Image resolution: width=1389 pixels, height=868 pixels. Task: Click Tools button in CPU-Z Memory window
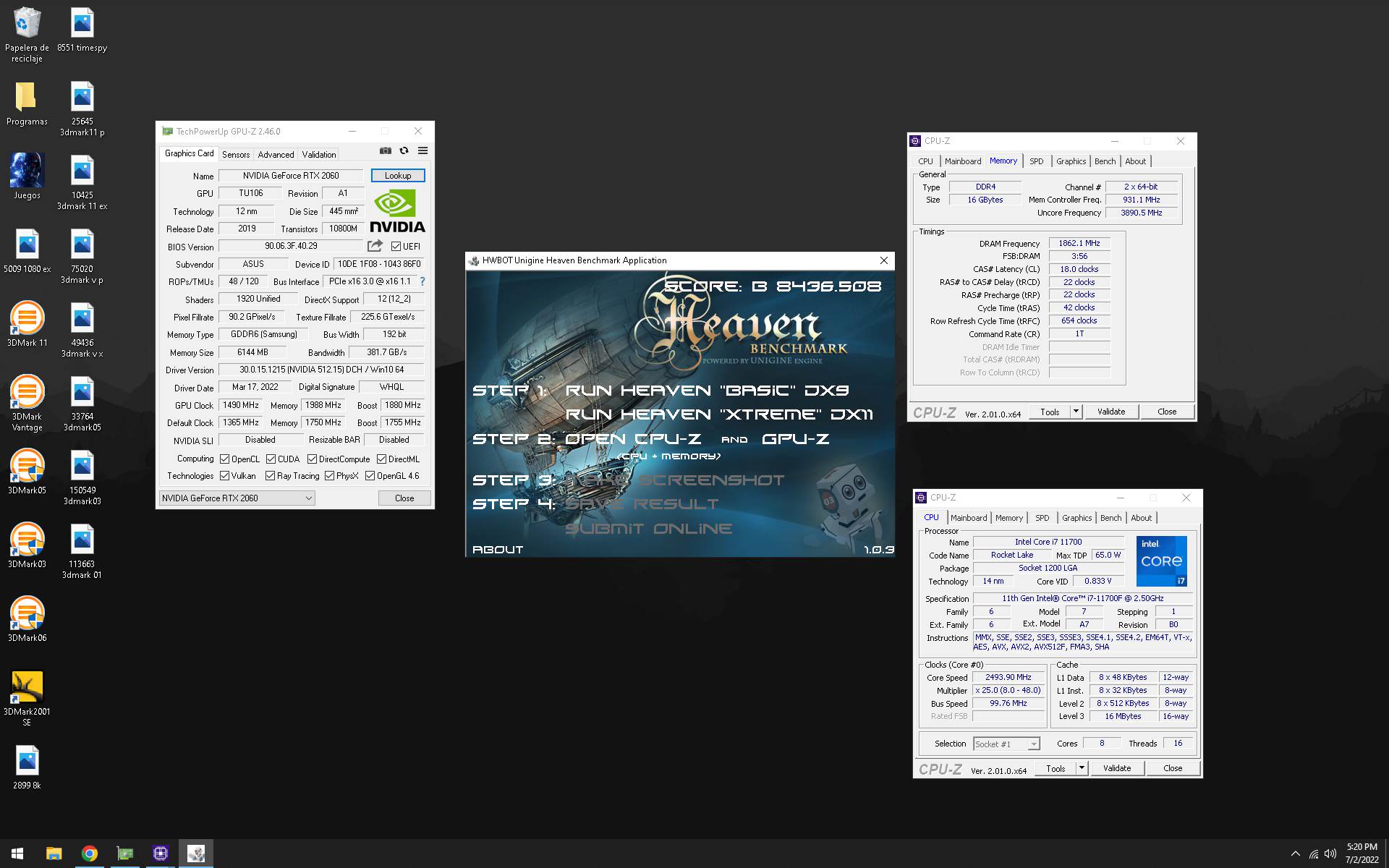(1050, 412)
